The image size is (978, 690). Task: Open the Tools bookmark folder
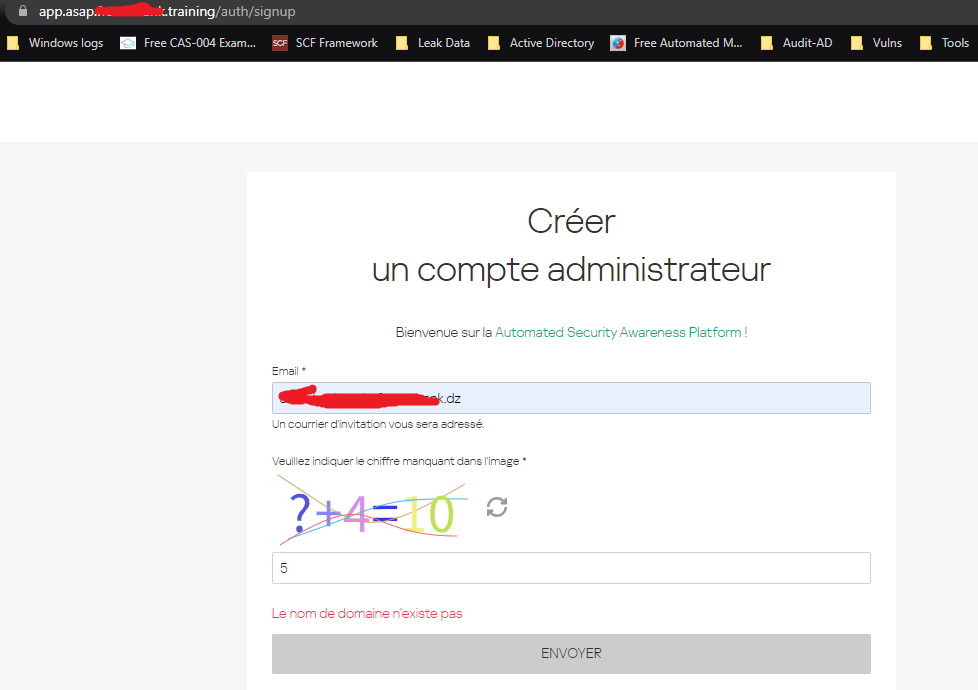pos(944,43)
